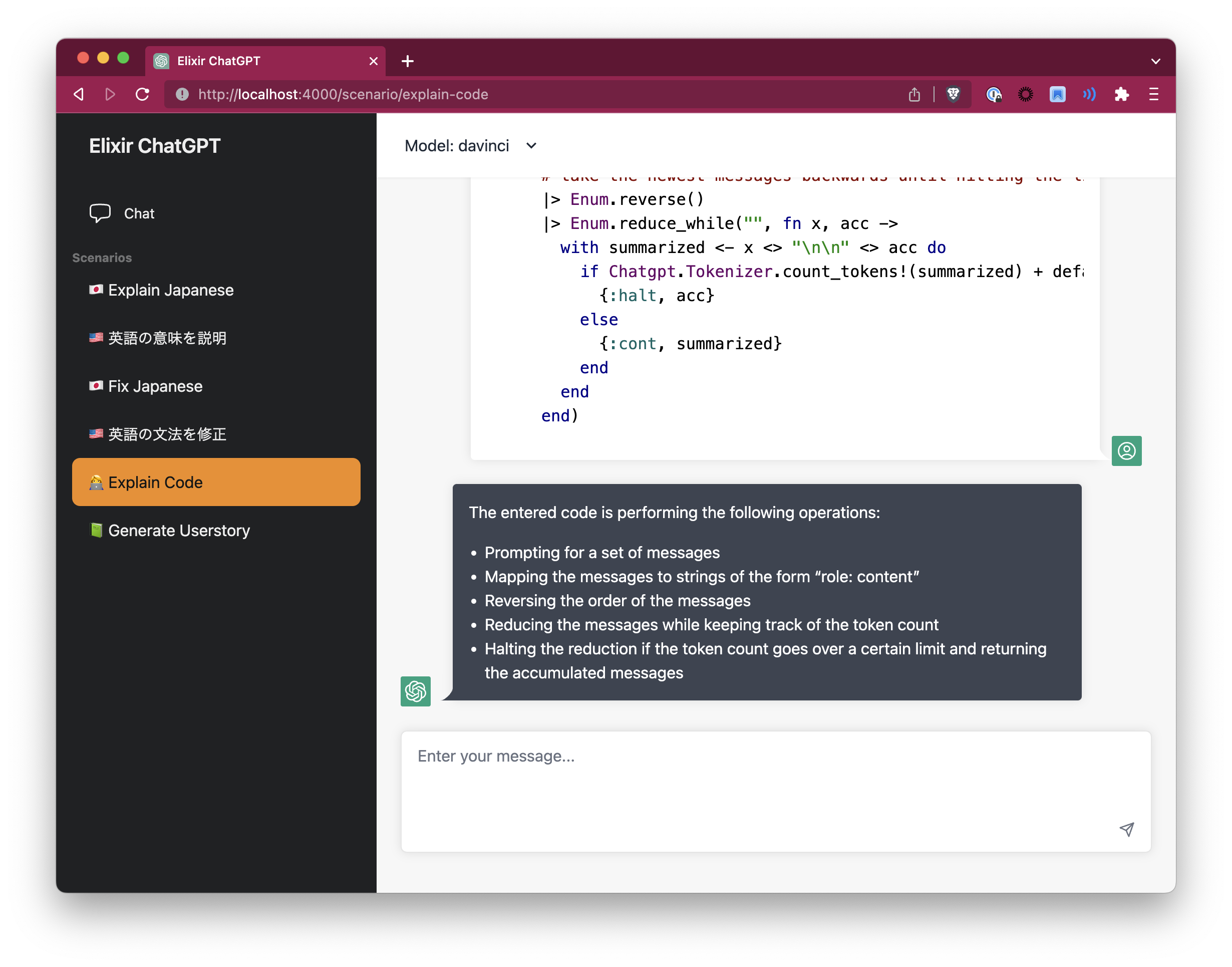
Task: Open the Chat menu item in sidebar
Action: (139, 213)
